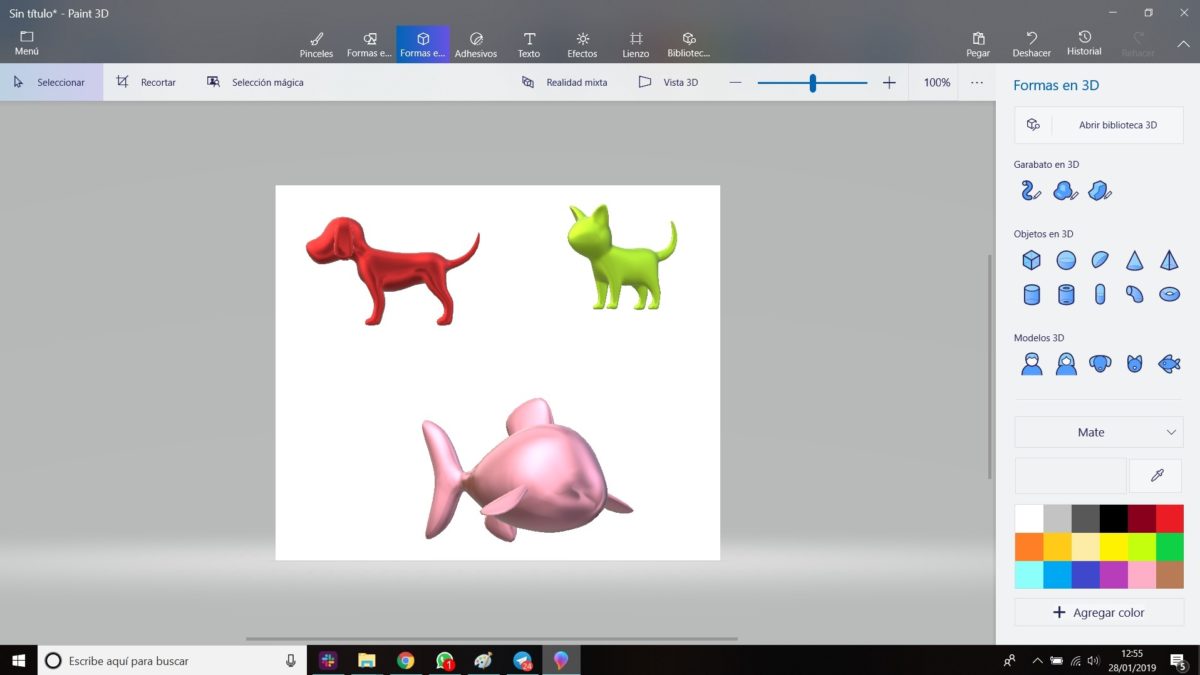Open the Biblioteca tab
The height and width of the screenshot is (675, 1200).
point(689,42)
